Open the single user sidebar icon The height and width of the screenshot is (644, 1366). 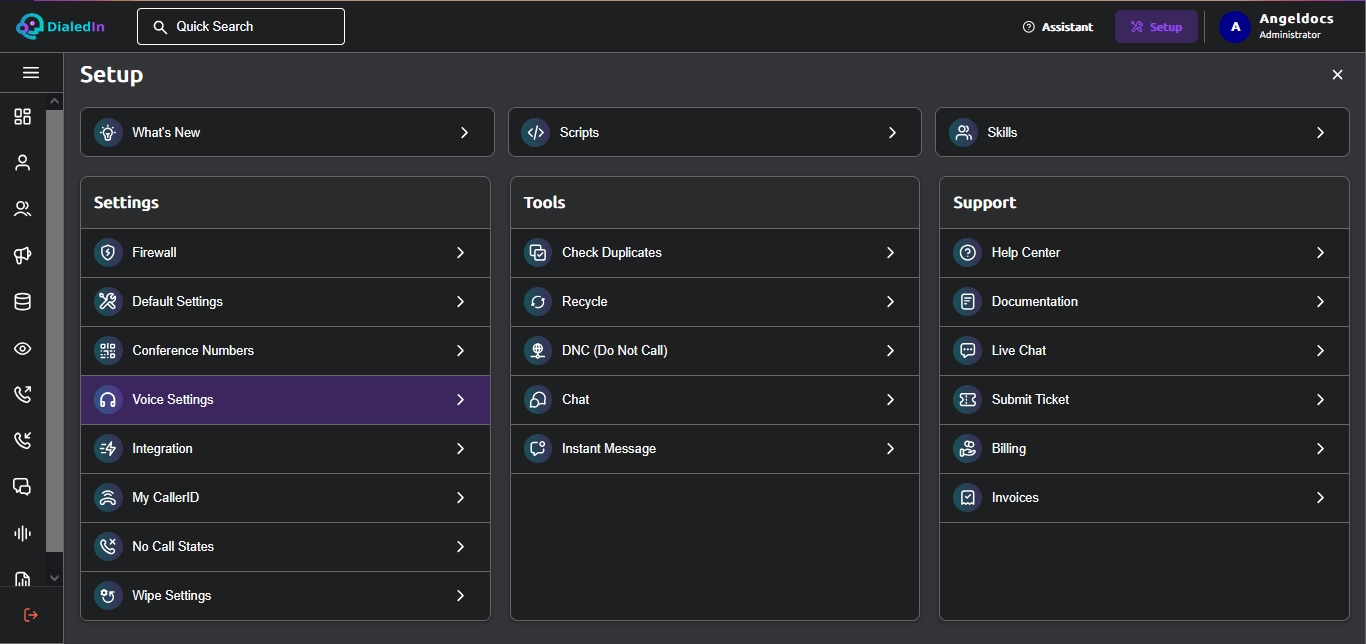[22, 163]
